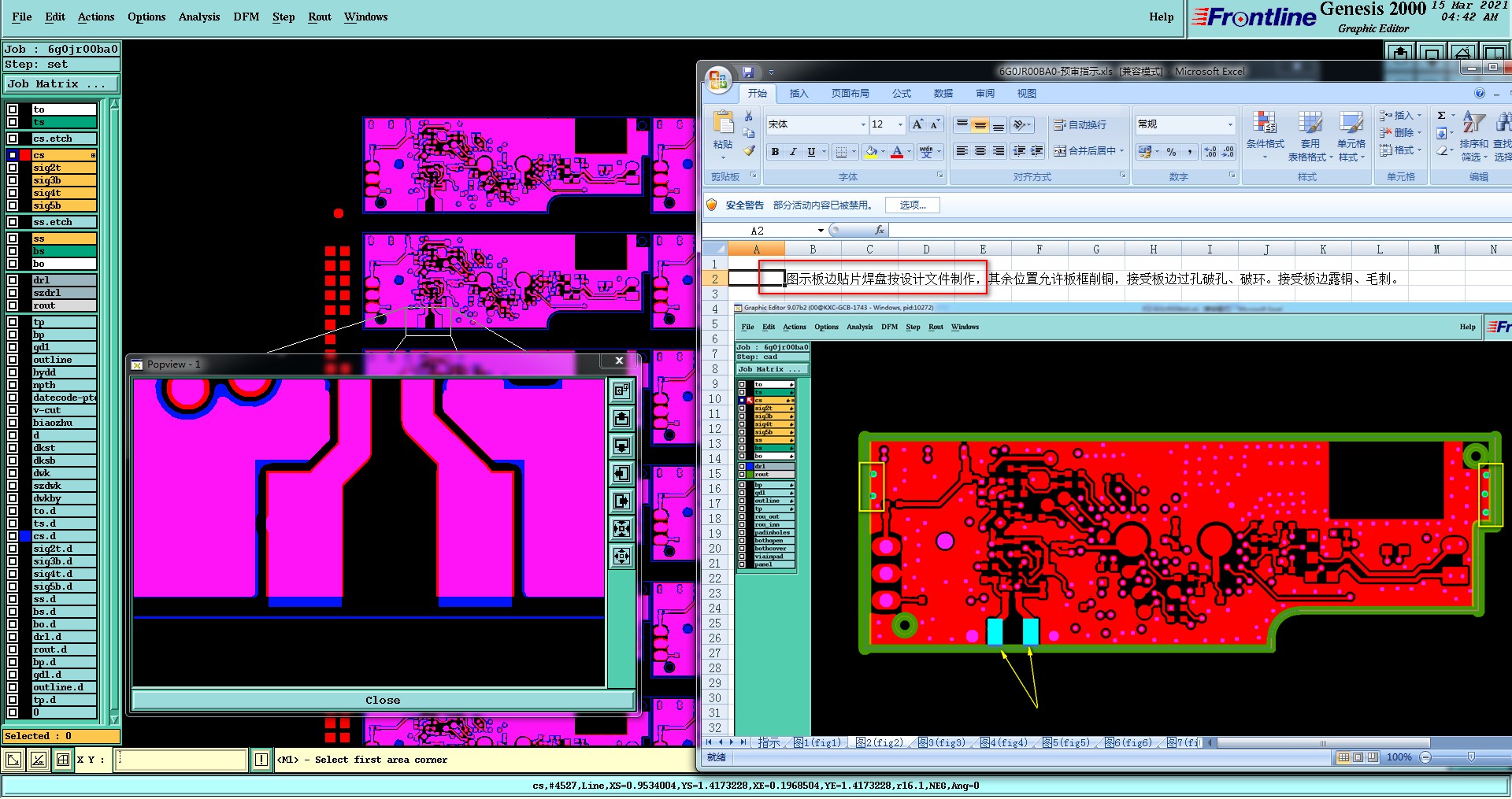Viewport: 1512px width, 799px height.
Task: Click the yellow fill color swatch
Action: pyautogui.click(x=871, y=151)
